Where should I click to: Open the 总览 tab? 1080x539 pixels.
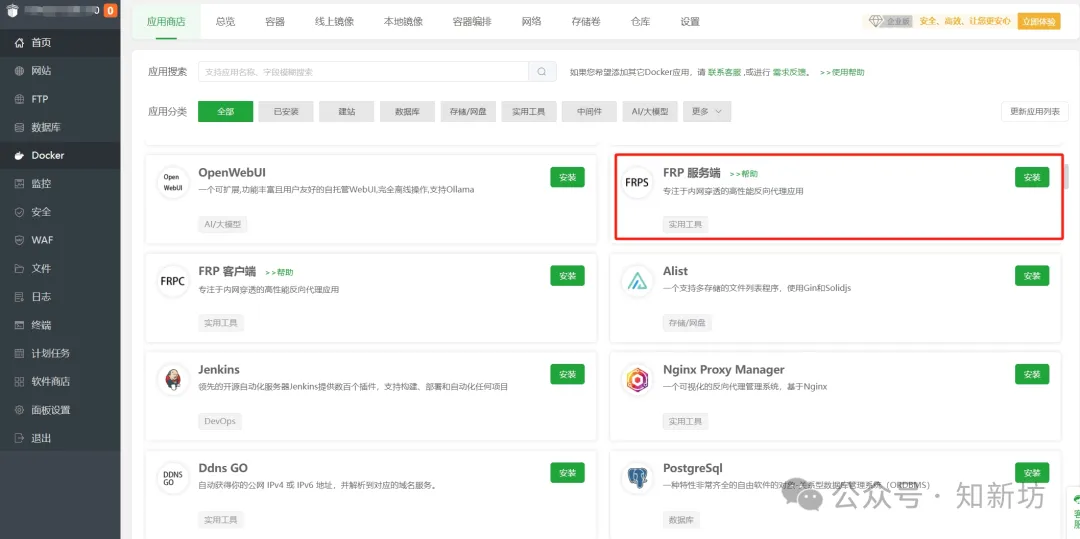[225, 21]
